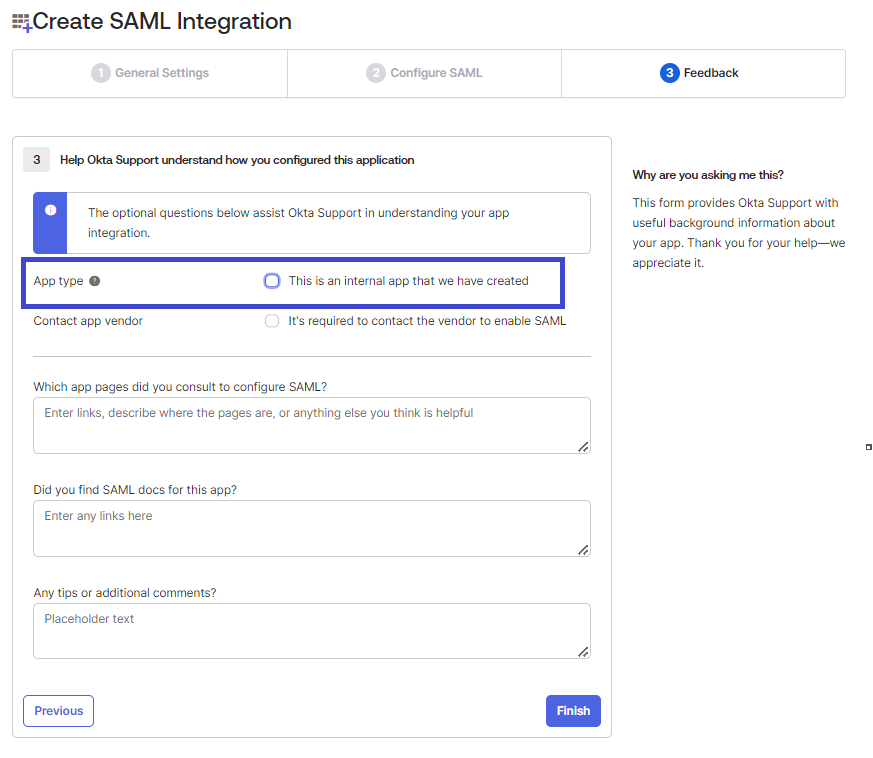Click the 'Enter any links here' field
Image resolution: width=873 pixels, height=758 pixels.
311,528
